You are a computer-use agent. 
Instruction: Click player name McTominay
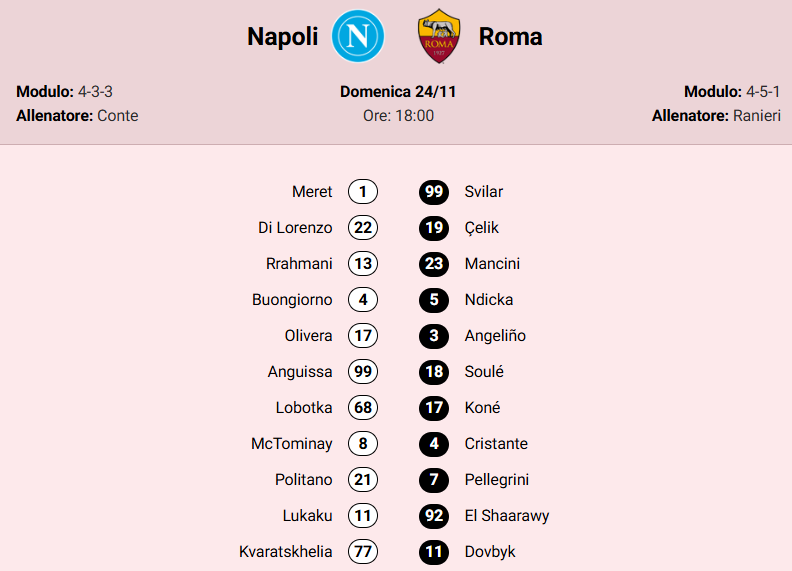click(x=292, y=444)
